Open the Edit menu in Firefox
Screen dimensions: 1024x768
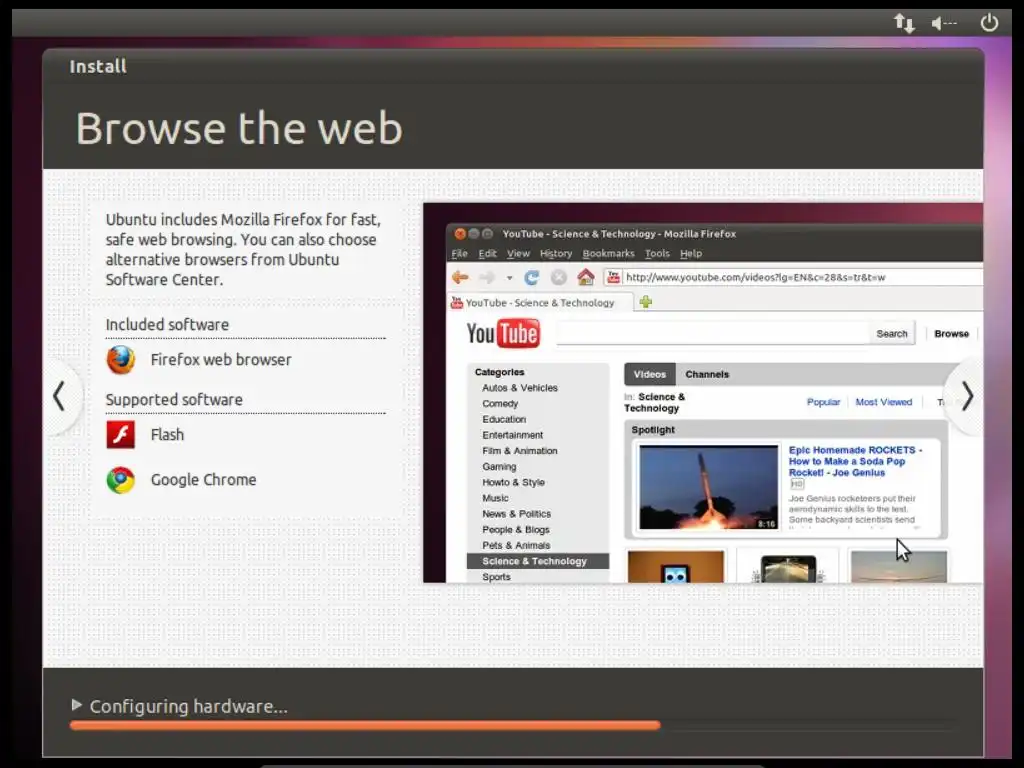(487, 253)
